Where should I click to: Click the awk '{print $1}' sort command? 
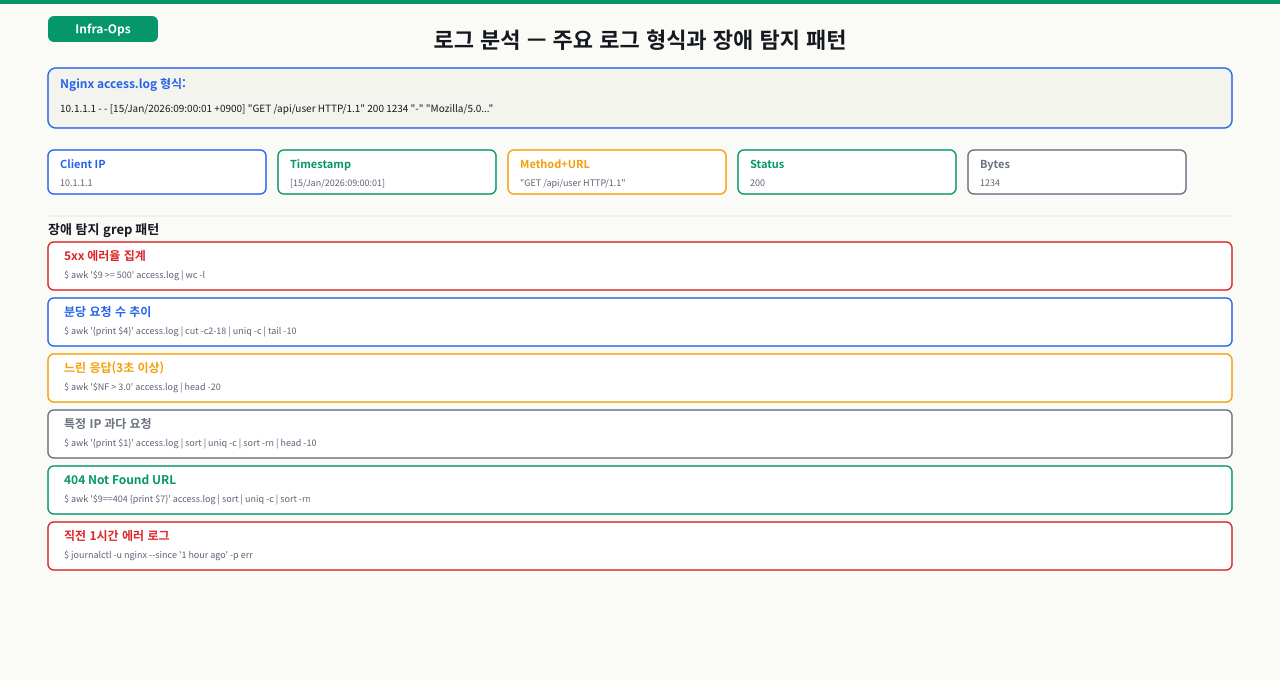click(x=190, y=443)
